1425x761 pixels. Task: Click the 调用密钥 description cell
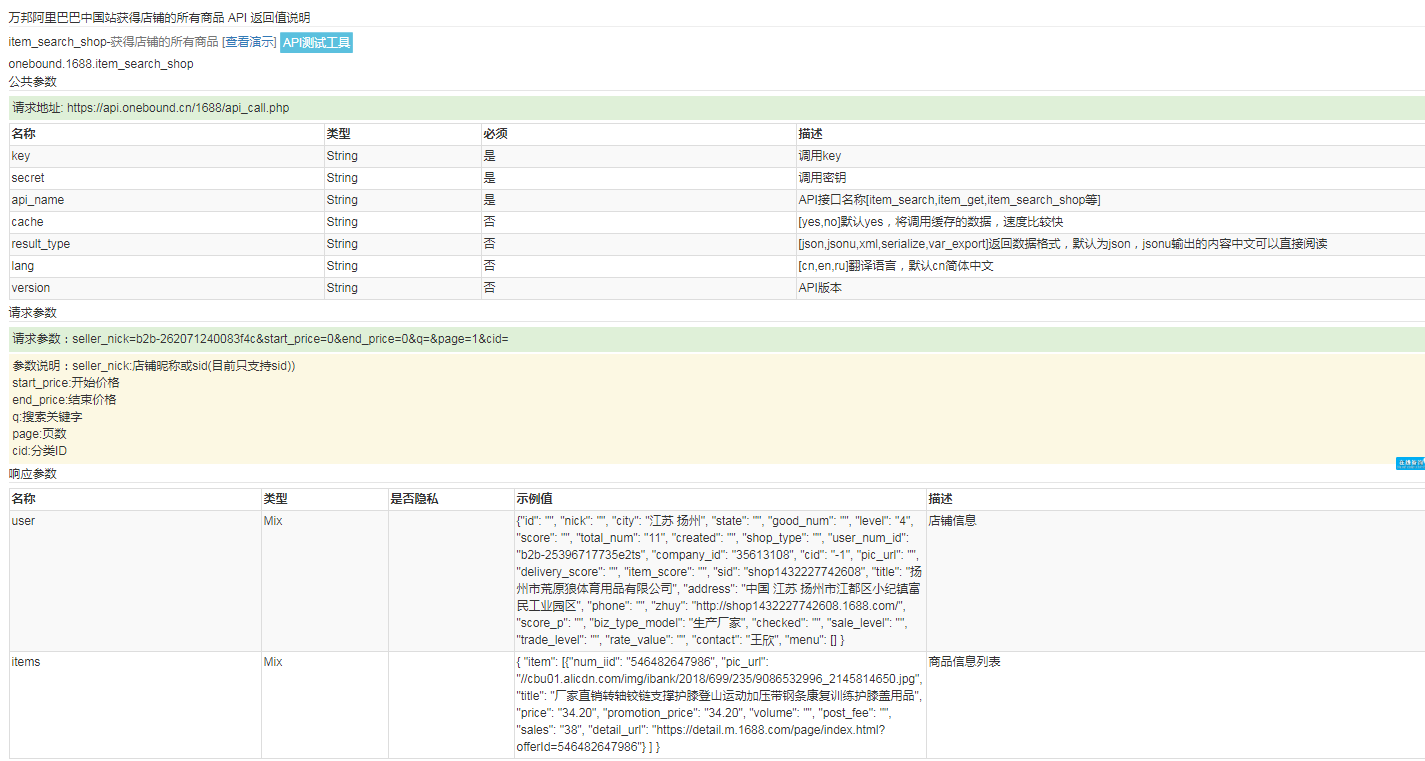[x=1110, y=178]
